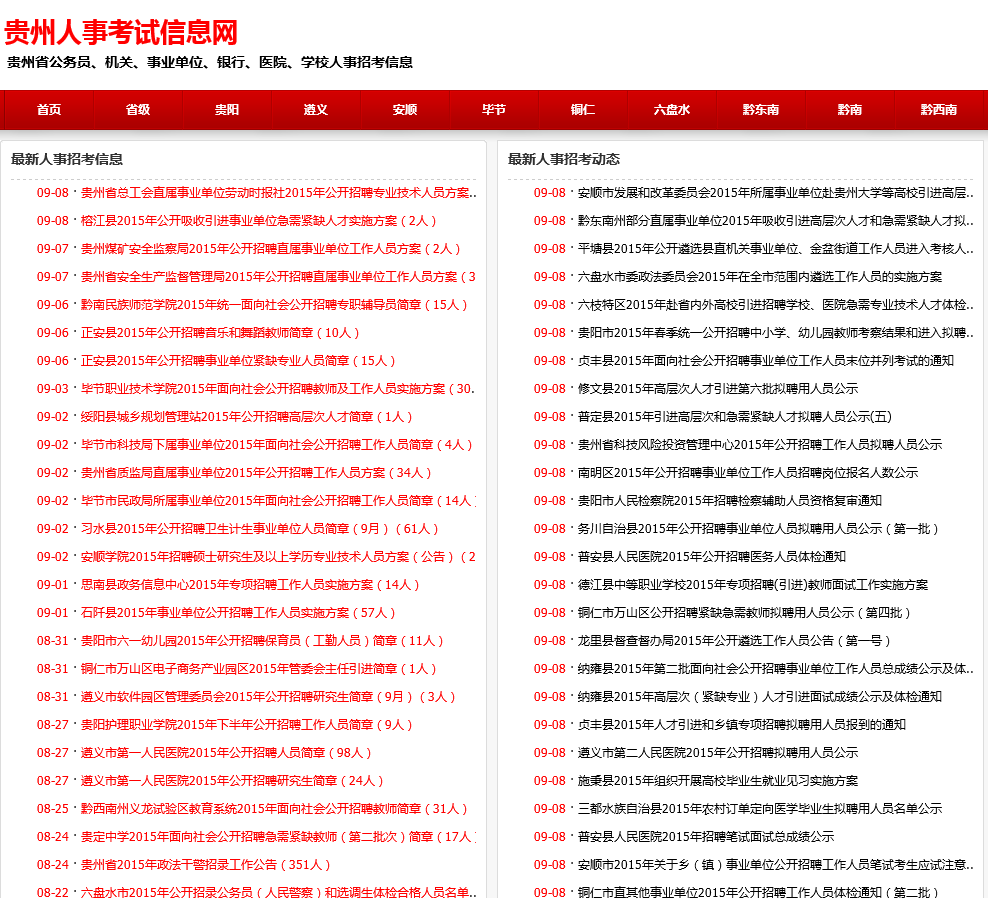Open 南明区招聘岗位报名人数公示 link

coord(748,473)
